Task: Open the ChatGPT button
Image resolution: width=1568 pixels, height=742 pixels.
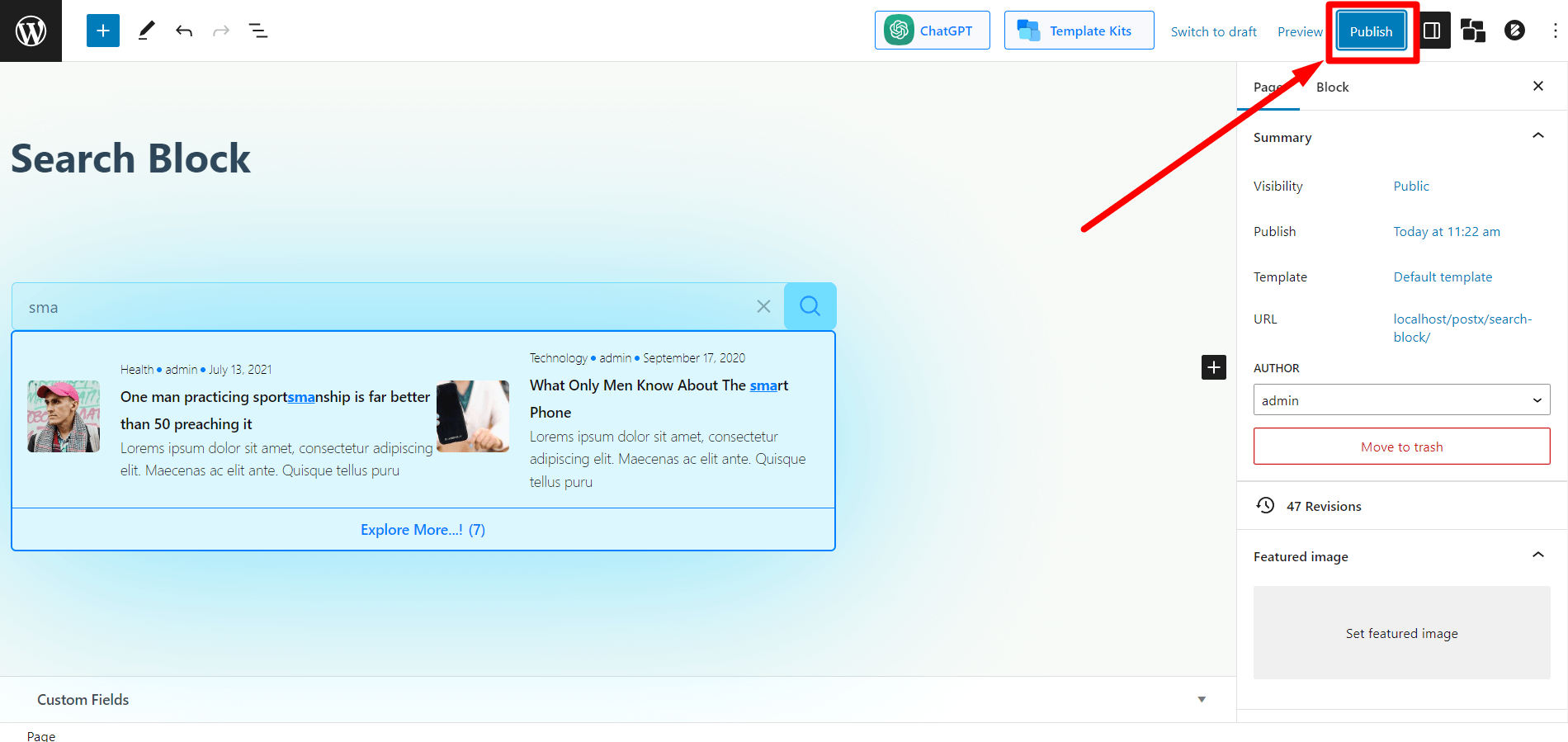Action: click(933, 31)
